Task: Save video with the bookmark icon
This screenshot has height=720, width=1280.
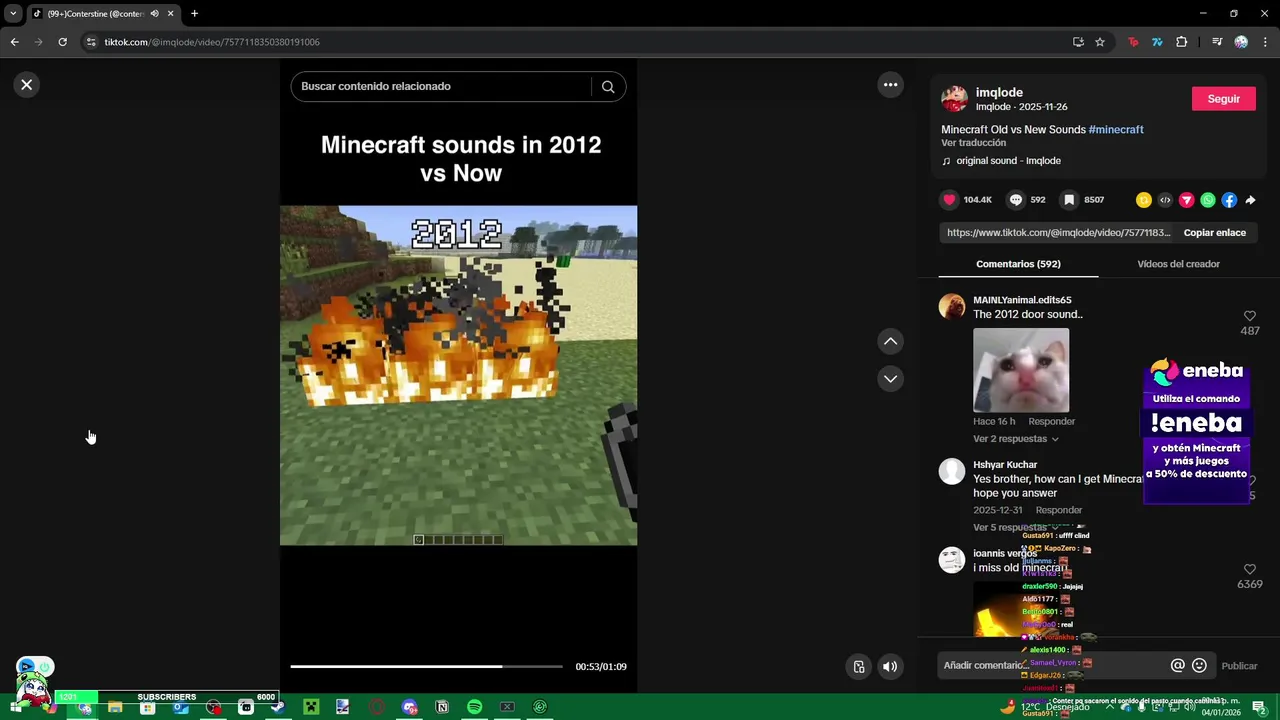Action: point(1069,200)
